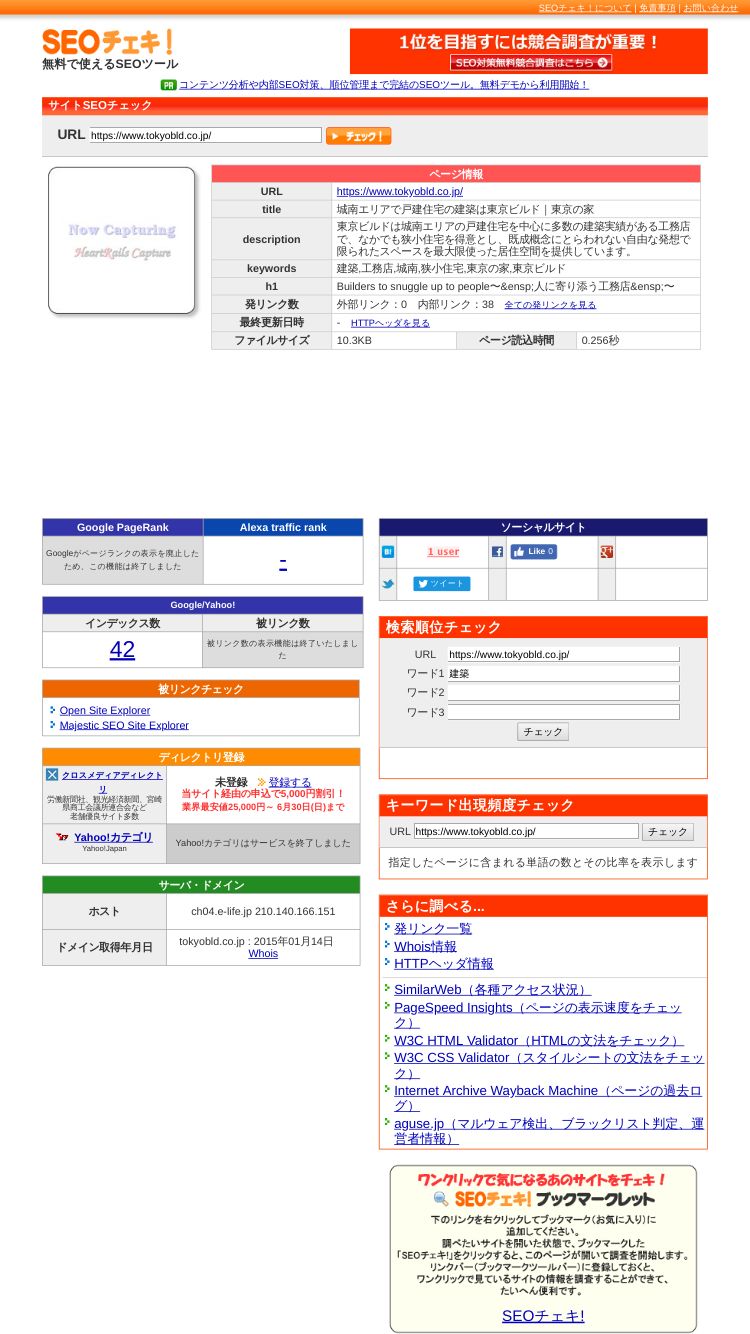Click the rank check URL field
Image resolution: width=750 pixels, height=1334 pixels.
[563, 654]
